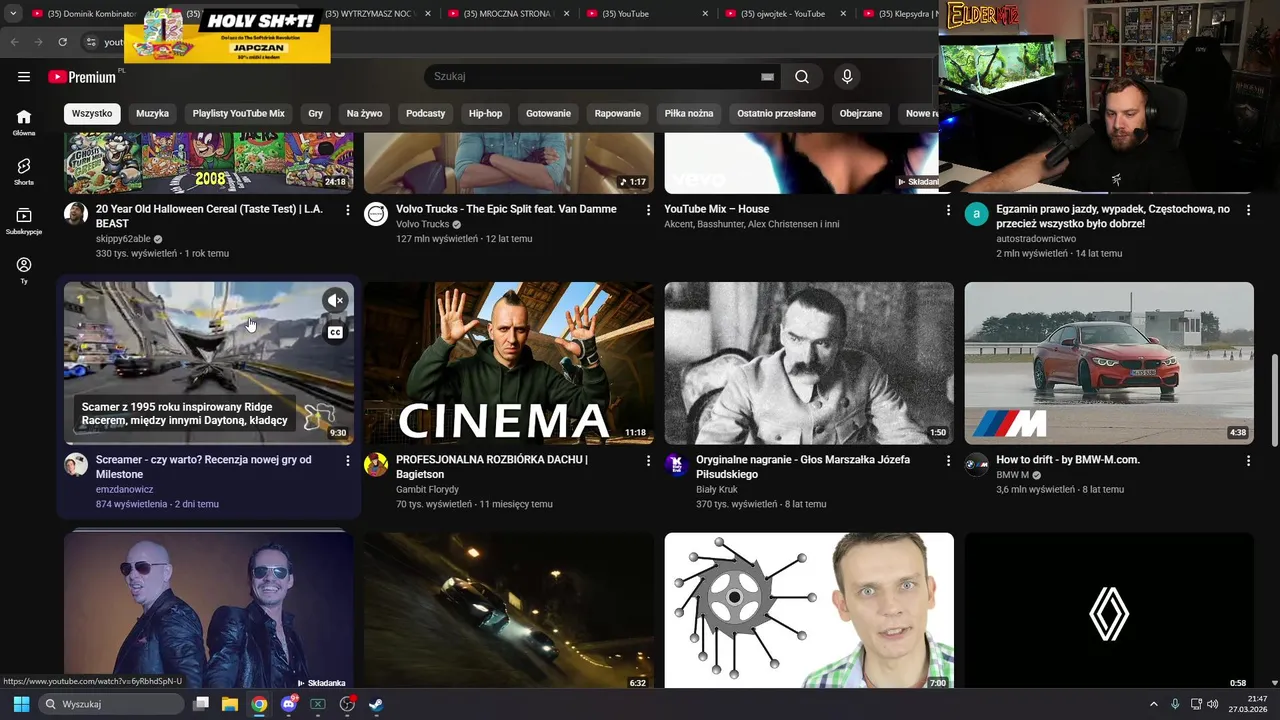The width and height of the screenshot is (1280, 720).
Task: Open options for Egzamin prawo jazdy video
Action: 1248,210
